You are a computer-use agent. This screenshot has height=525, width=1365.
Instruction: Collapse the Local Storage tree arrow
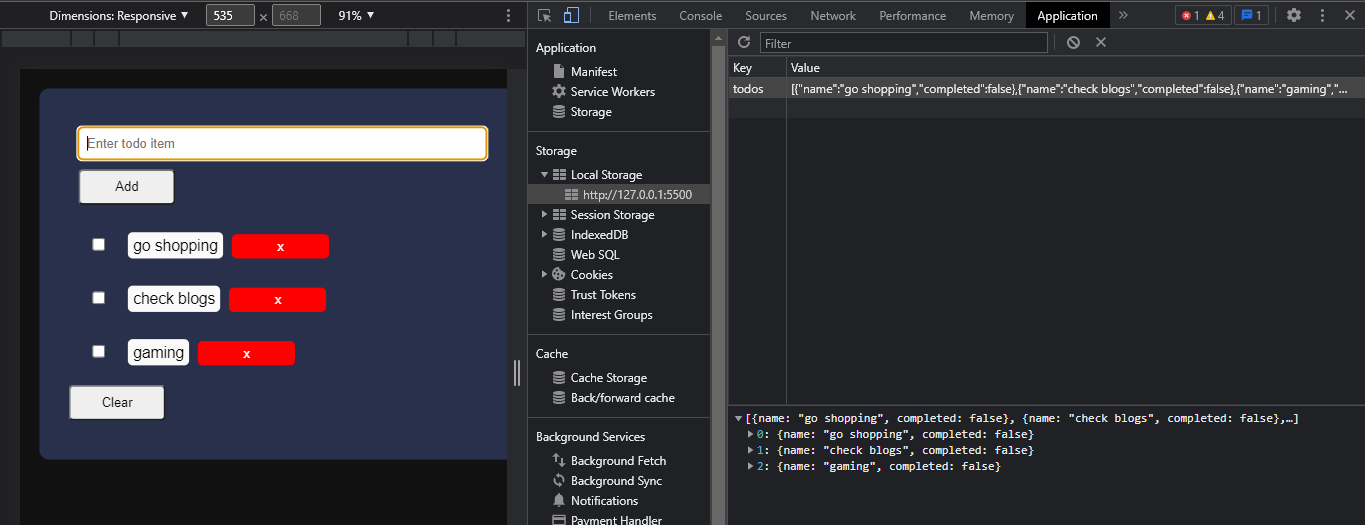coord(544,175)
